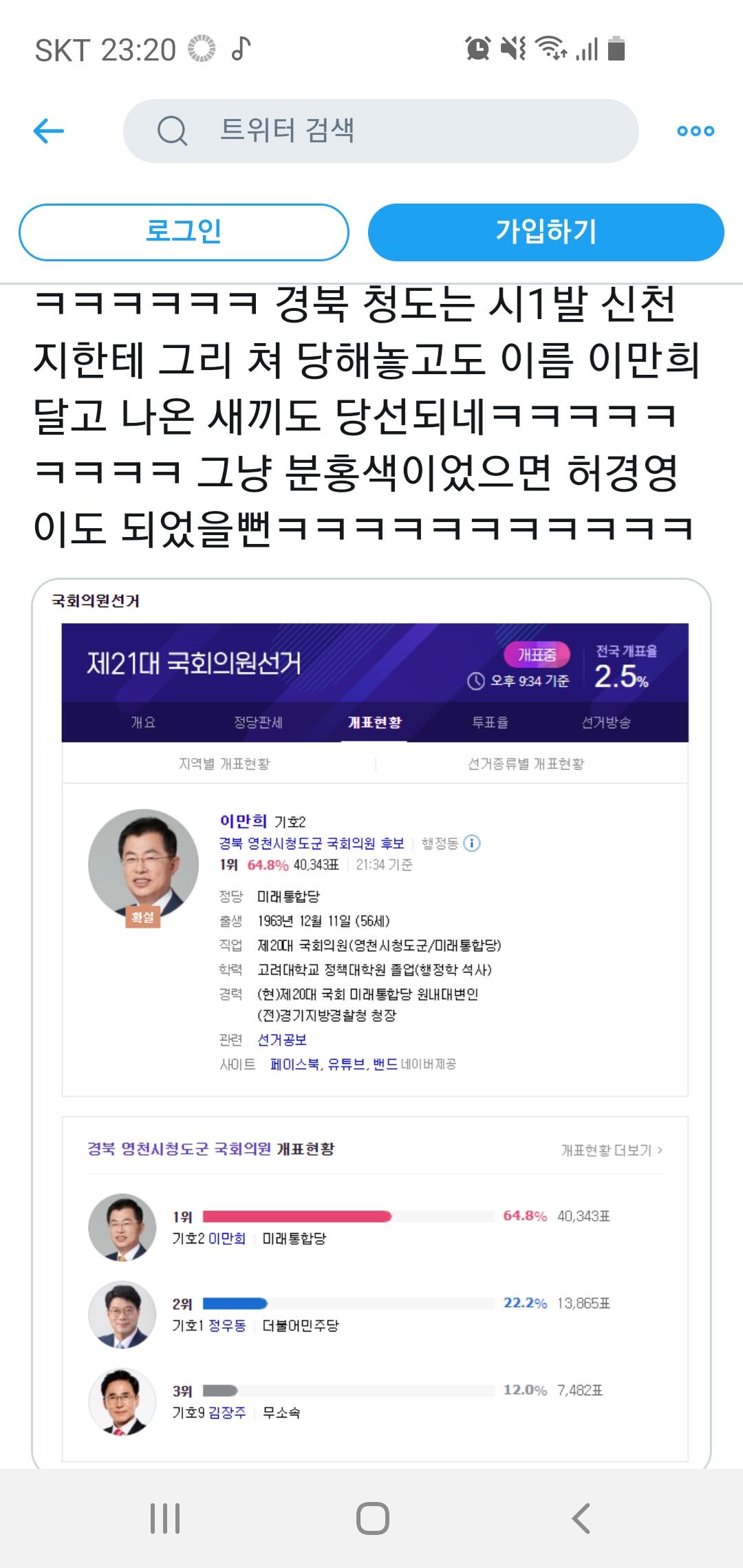Tap the search magnifier icon

pyautogui.click(x=172, y=131)
